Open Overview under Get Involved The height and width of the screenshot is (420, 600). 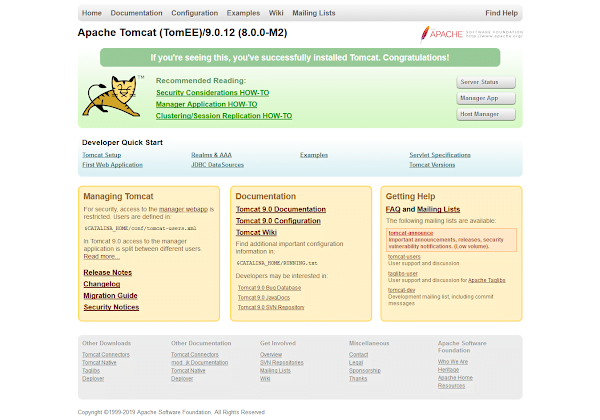click(x=271, y=355)
